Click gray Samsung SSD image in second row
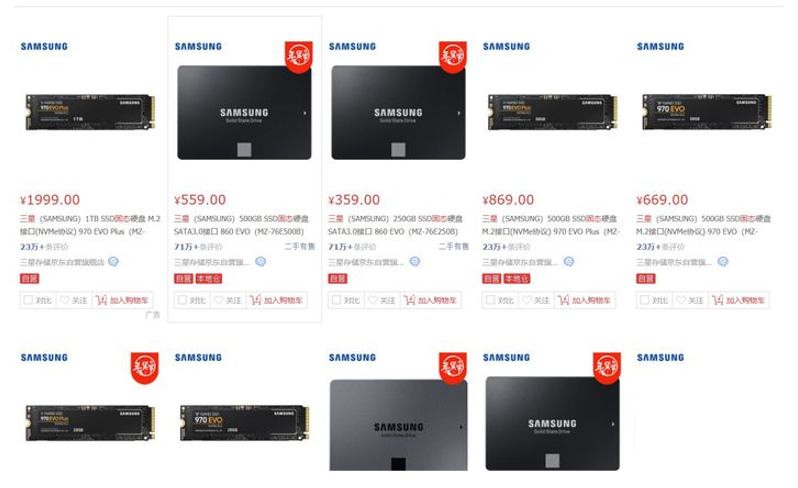The height and width of the screenshot is (488, 798). point(398,424)
